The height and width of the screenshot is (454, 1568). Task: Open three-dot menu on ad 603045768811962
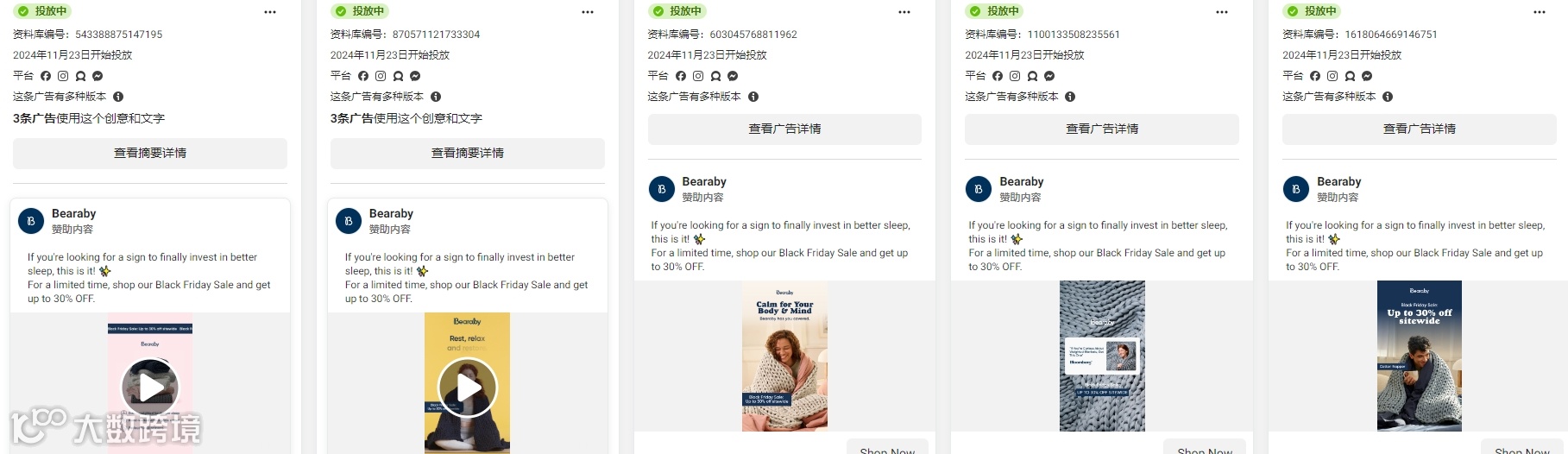point(904,12)
